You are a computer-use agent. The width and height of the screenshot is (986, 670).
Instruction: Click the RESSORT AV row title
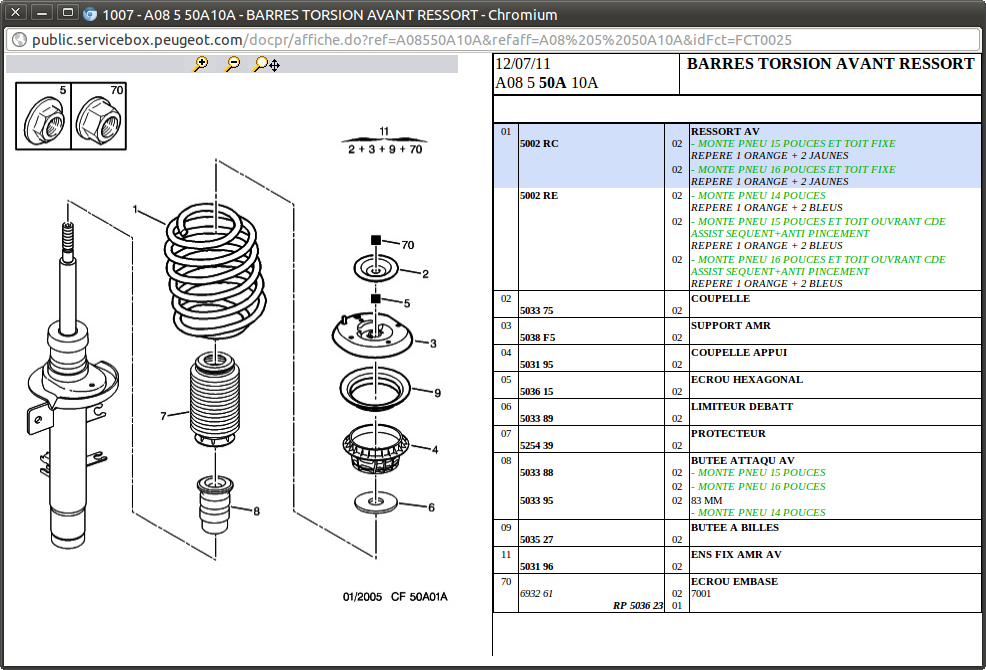click(x=725, y=131)
